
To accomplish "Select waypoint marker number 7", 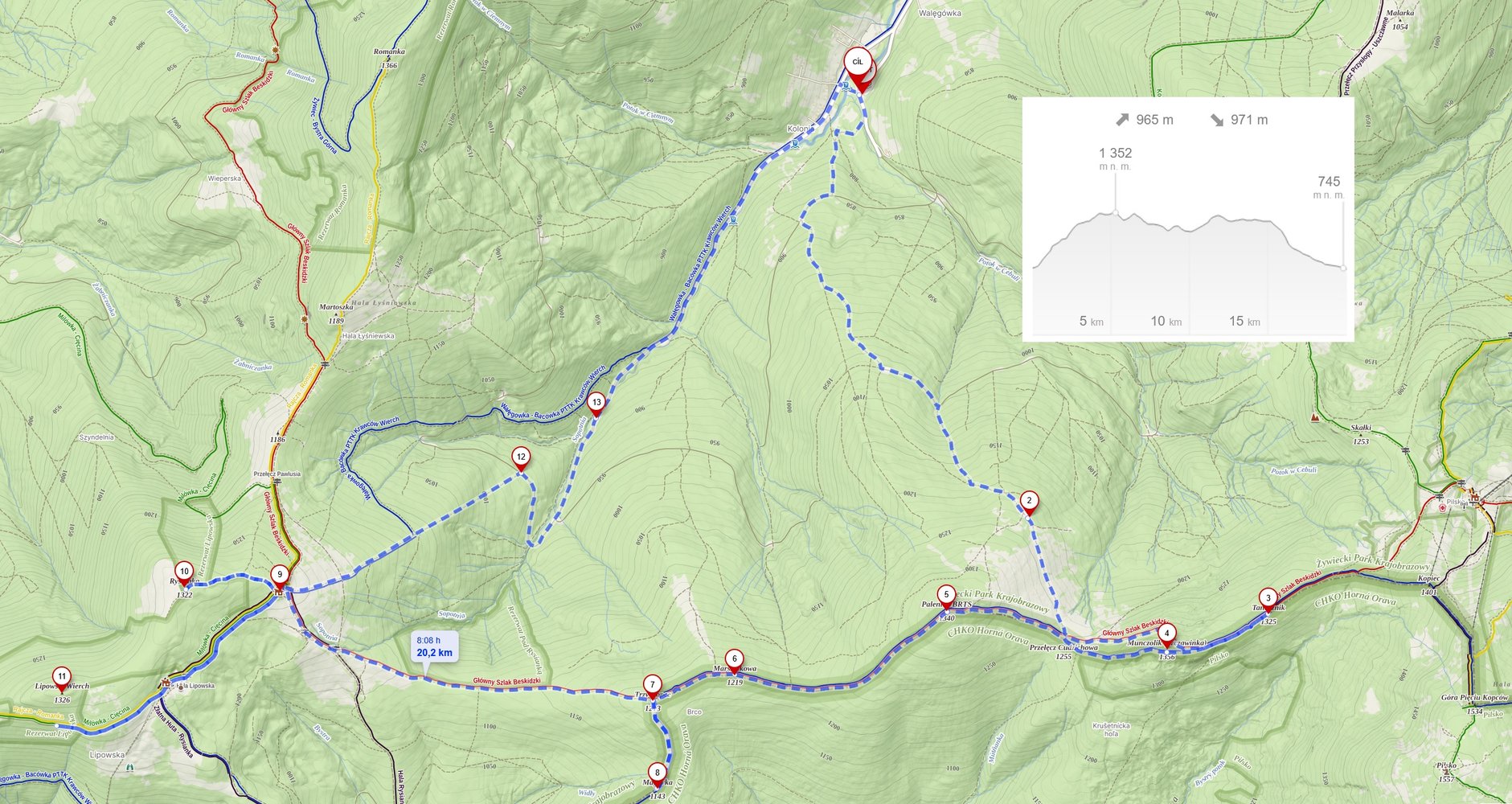I will point(653,687).
